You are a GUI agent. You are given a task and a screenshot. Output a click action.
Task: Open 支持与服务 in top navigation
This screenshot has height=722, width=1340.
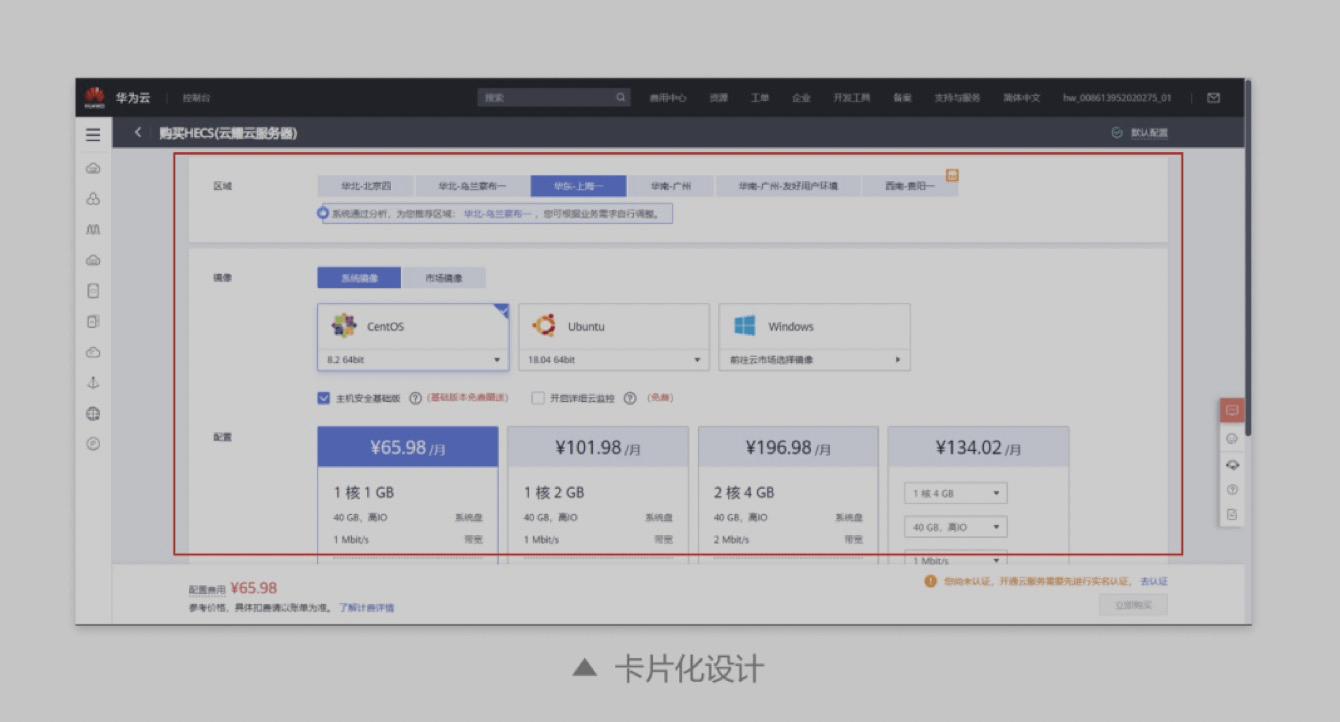point(957,98)
